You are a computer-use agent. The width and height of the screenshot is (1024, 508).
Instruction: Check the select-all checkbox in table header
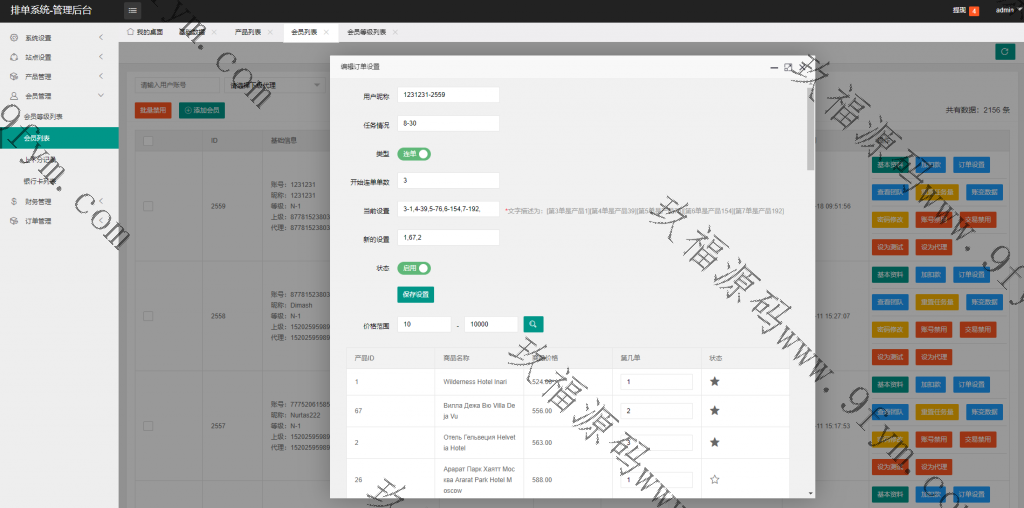click(x=148, y=141)
